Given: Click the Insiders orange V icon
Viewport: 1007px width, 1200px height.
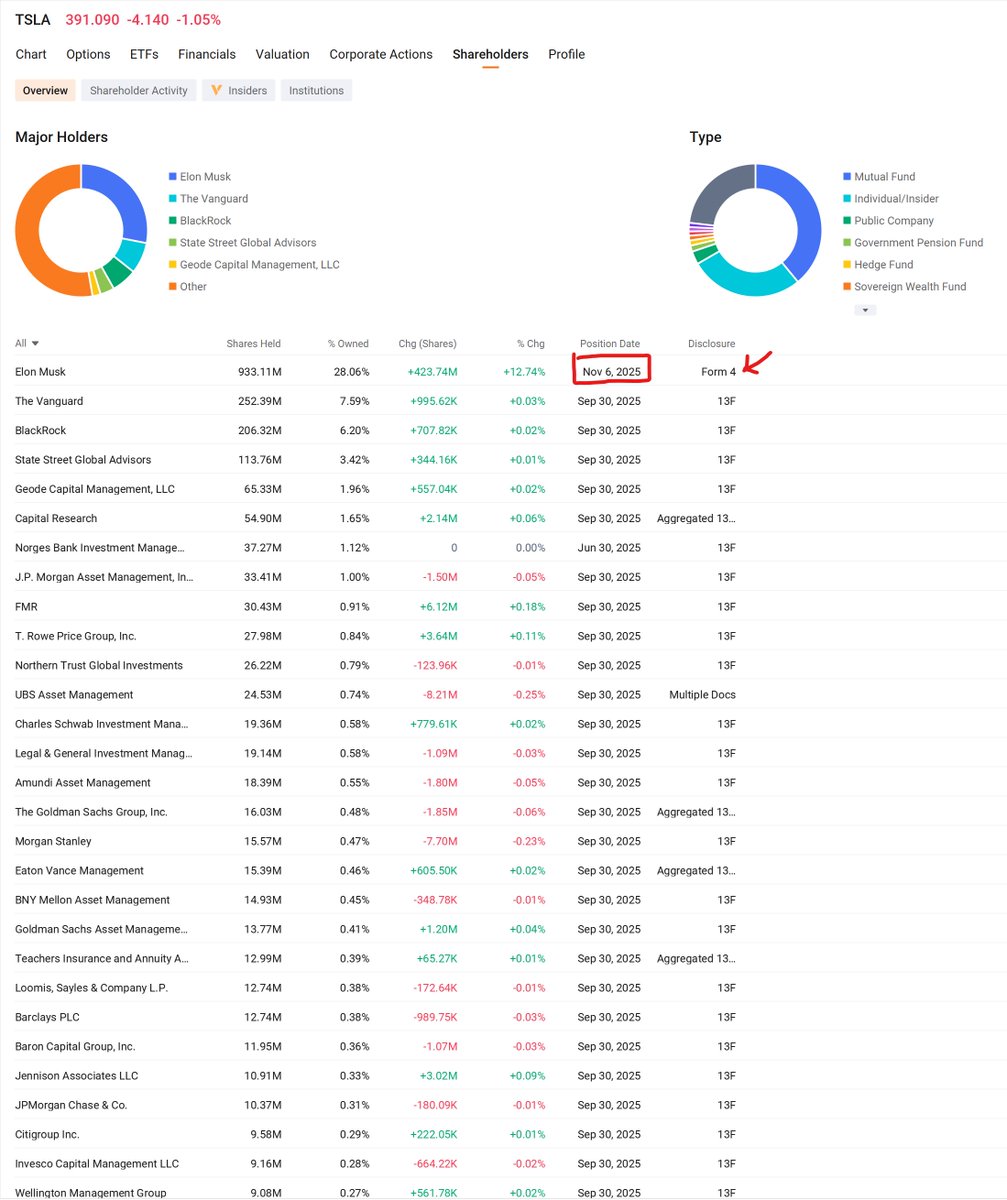Looking at the screenshot, I should [216, 90].
